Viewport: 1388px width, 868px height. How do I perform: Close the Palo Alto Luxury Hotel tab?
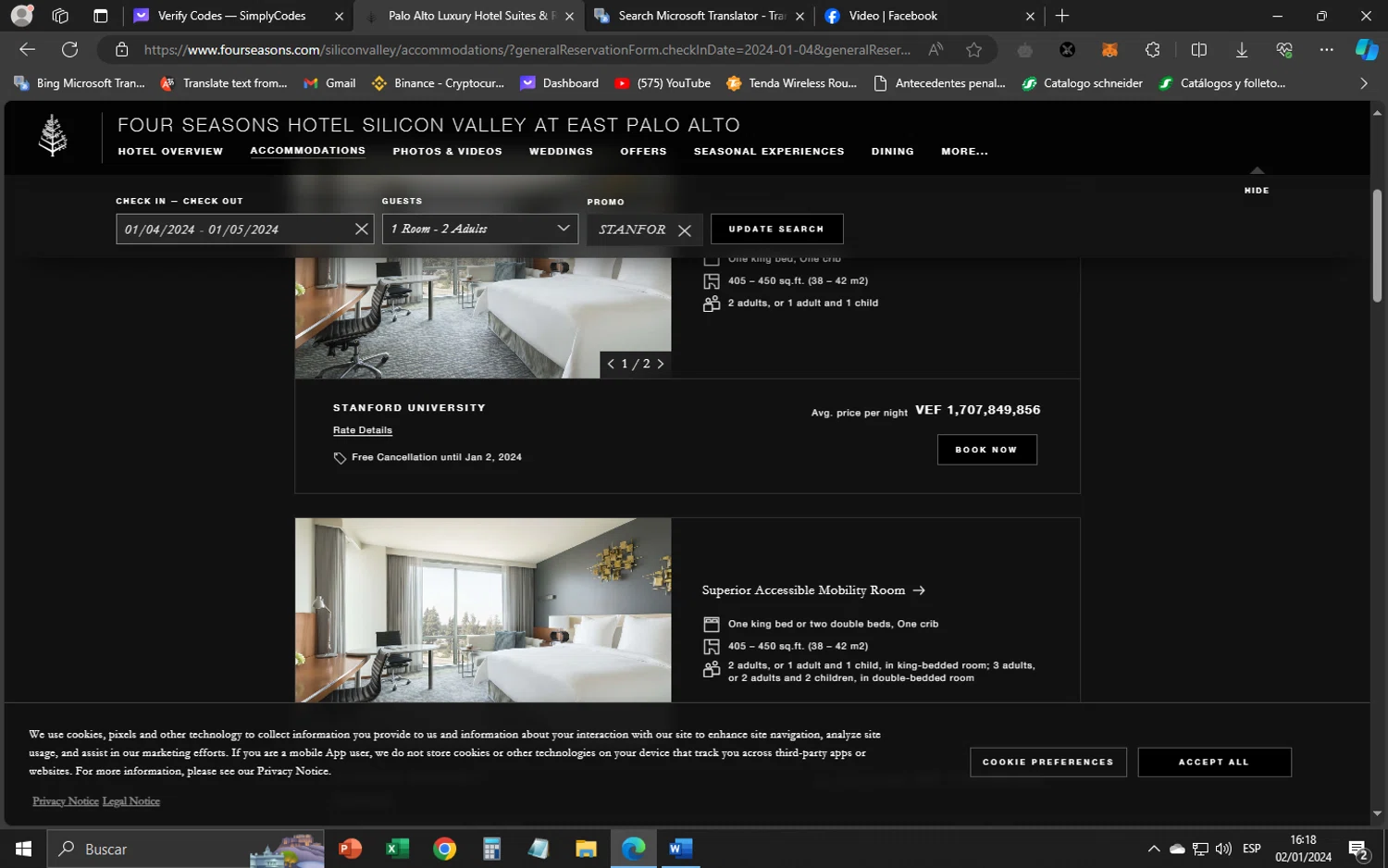pyautogui.click(x=569, y=16)
